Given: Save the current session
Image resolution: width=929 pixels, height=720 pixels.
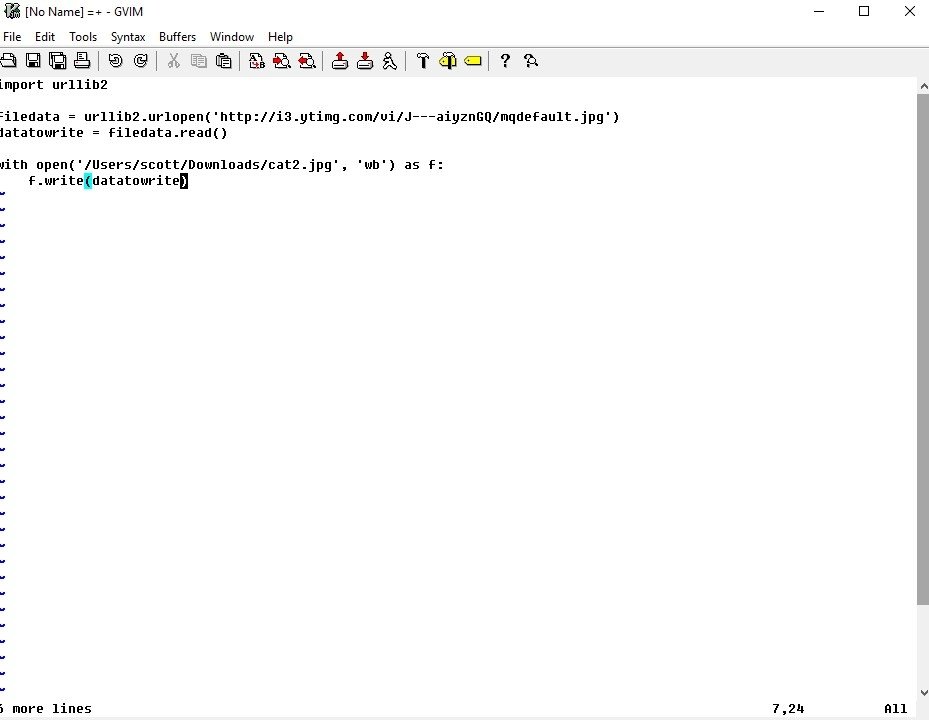Looking at the screenshot, I should click(364, 60).
